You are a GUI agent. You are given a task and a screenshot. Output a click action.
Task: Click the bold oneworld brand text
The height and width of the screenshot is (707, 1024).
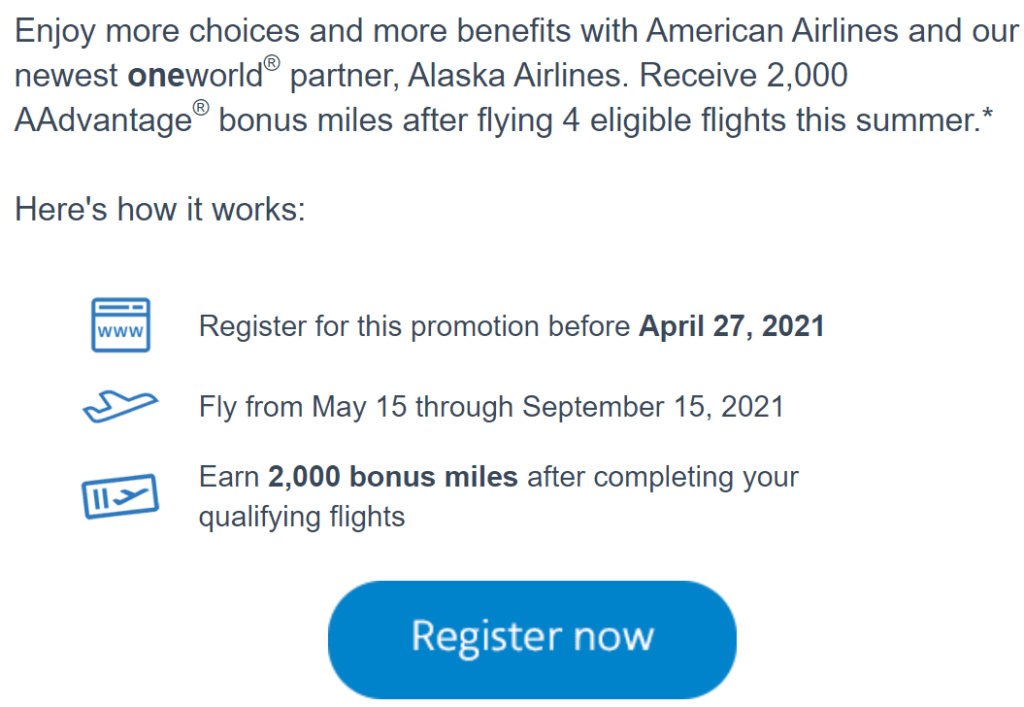pyautogui.click(x=195, y=75)
